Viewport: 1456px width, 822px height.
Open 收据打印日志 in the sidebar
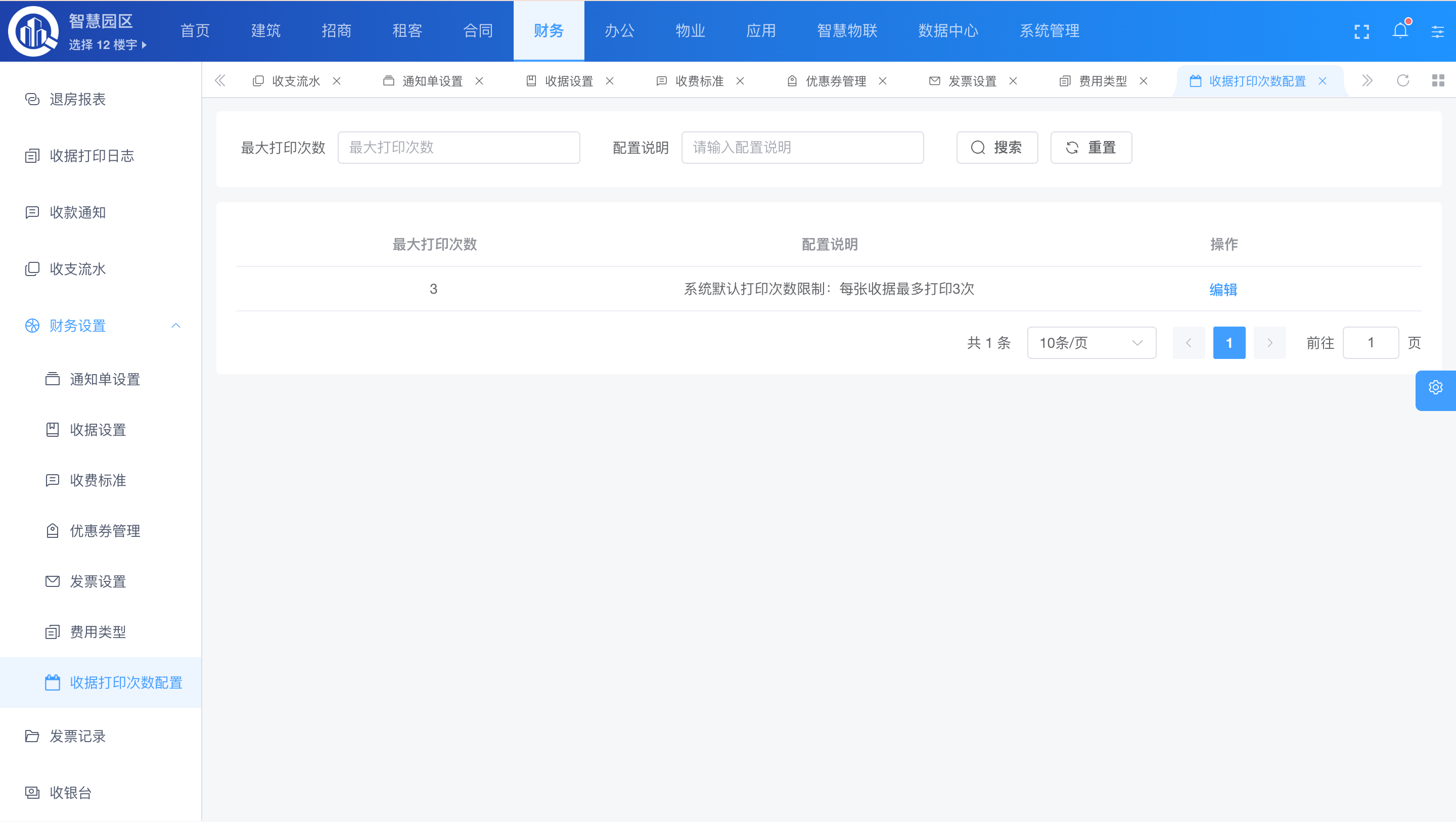pos(92,156)
